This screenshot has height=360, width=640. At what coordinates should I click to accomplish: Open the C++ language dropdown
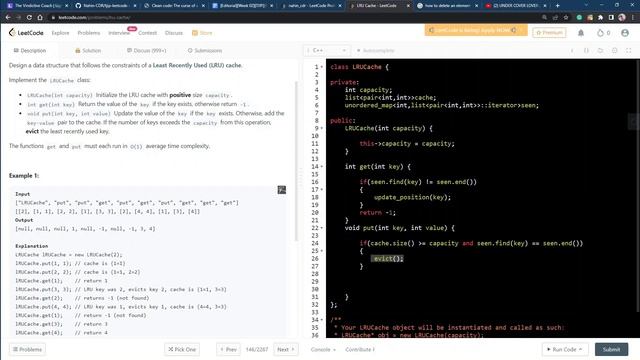327,51
